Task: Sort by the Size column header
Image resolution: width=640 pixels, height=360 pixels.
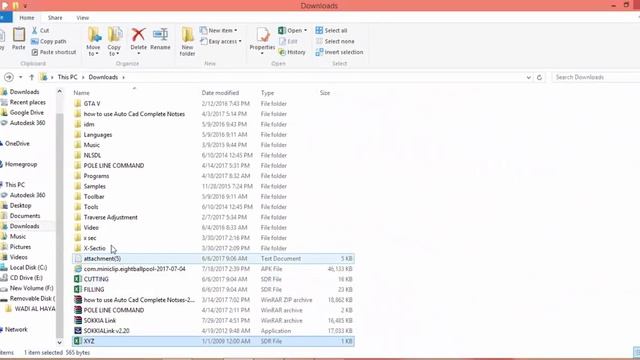Action: tap(325, 93)
